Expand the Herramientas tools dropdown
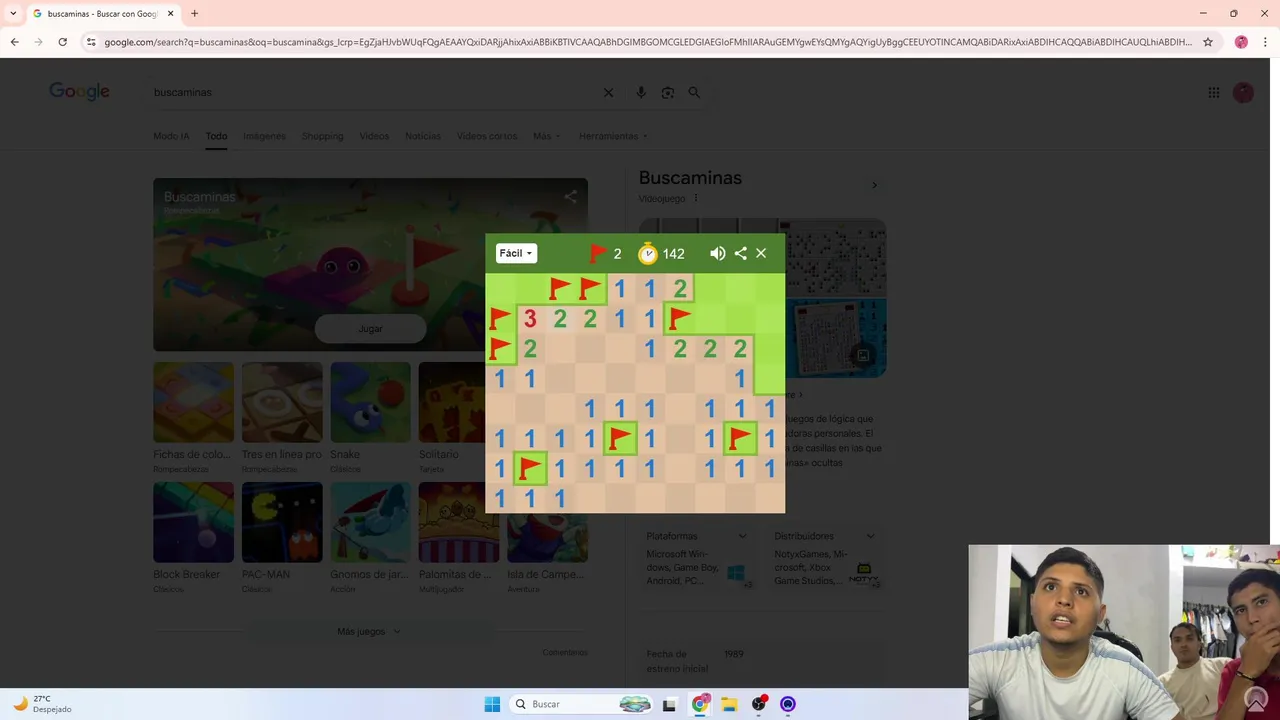The width and height of the screenshot is (1280, 720). 612,136
